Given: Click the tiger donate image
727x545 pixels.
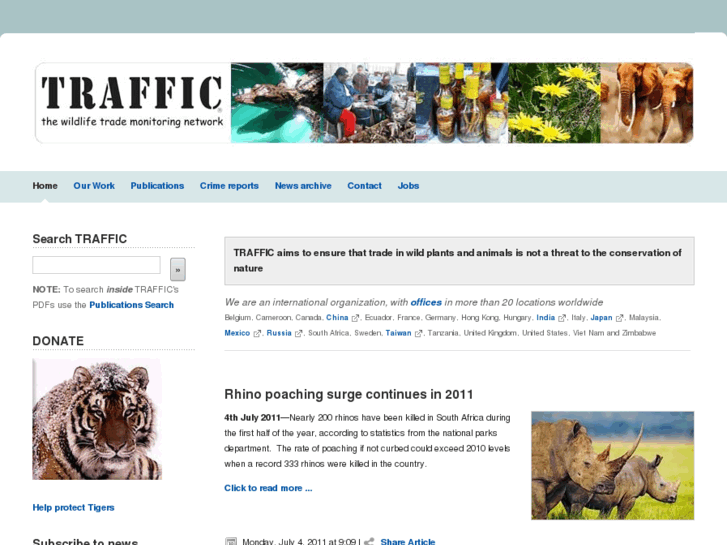Looking at the screenshot, I should (97, 419).
